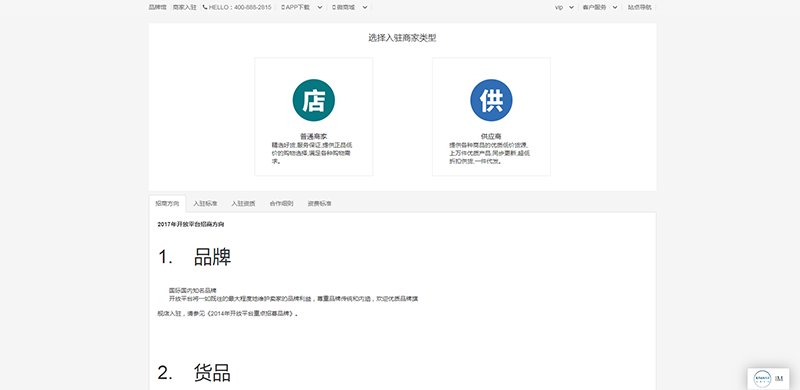Click the blue 供 supplier icon
Image resolution: width=800 pixels, height=390 pixels.
(491, 100)
